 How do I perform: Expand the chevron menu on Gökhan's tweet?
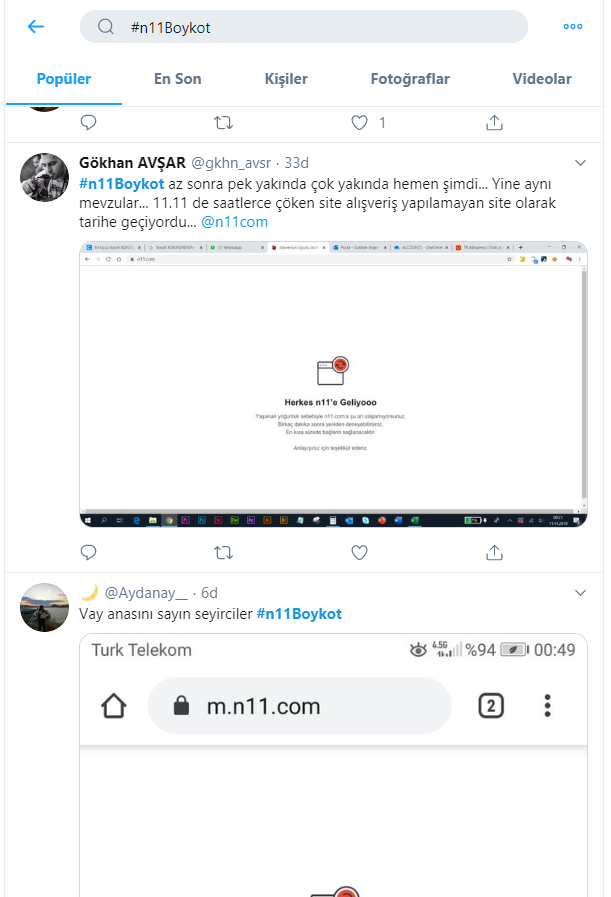click(x=580, y=163)
